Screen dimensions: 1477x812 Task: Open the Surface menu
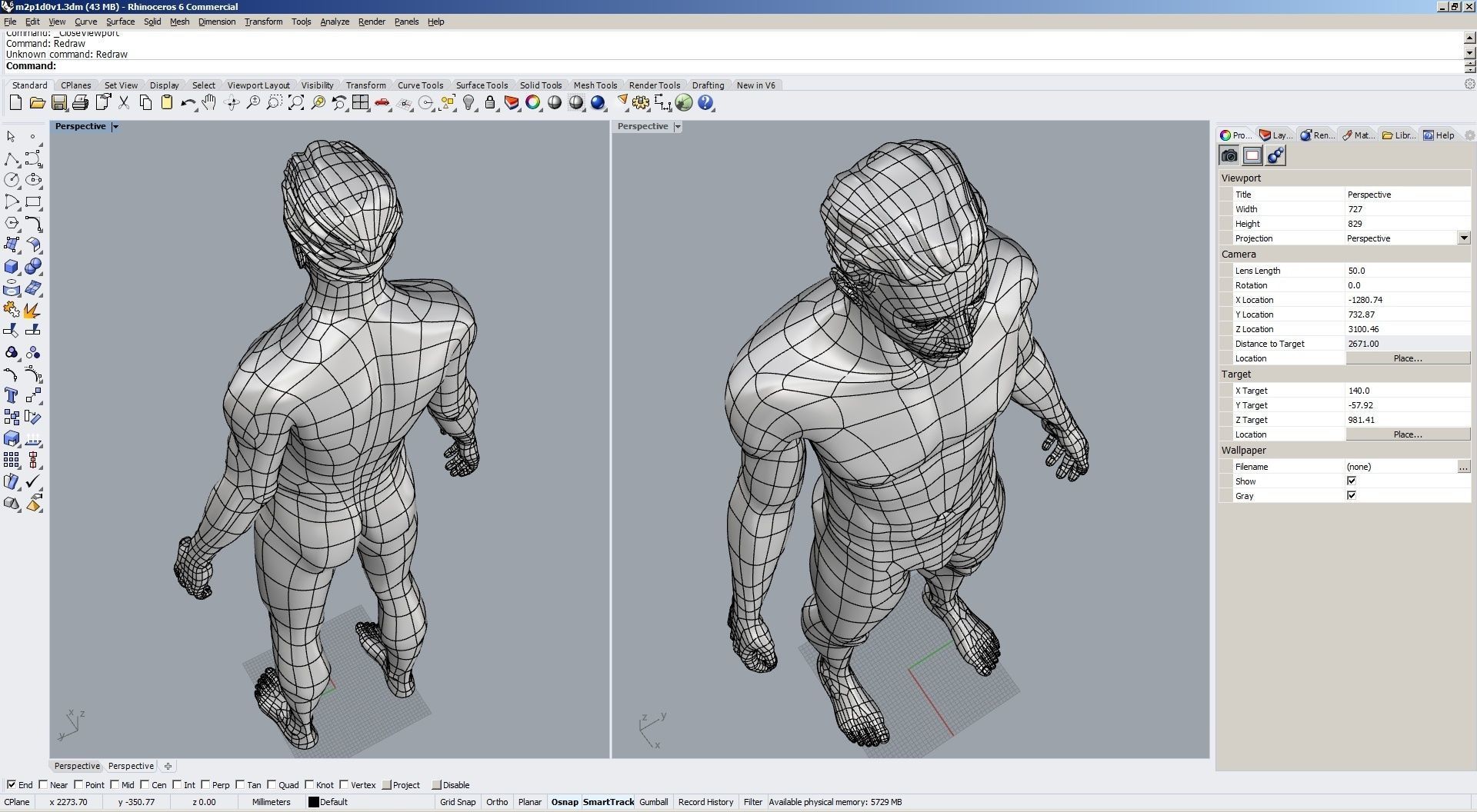tap(120, 22)
